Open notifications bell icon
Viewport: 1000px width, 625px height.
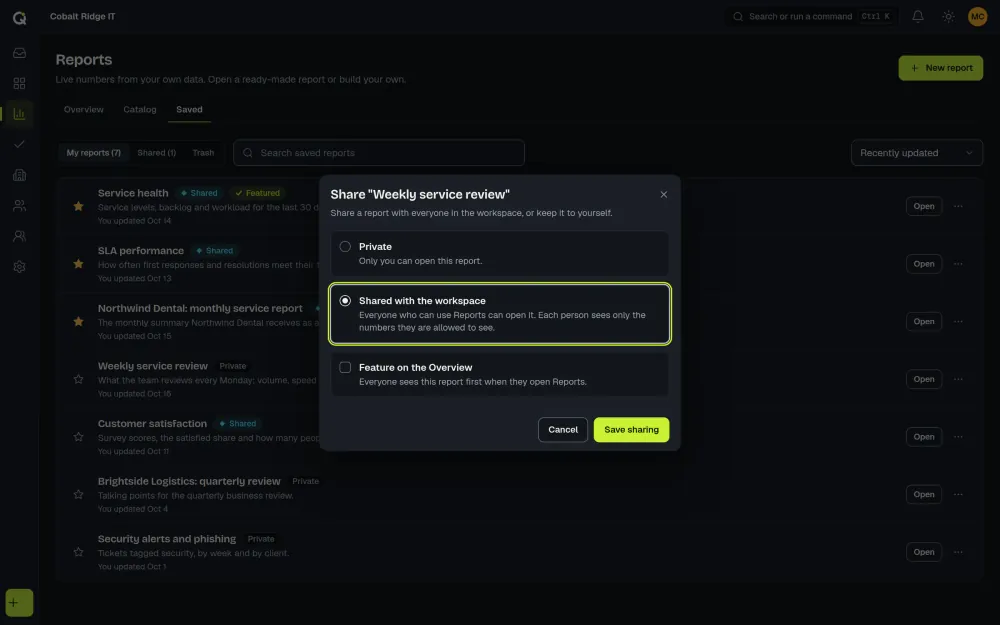pos(918,17)
